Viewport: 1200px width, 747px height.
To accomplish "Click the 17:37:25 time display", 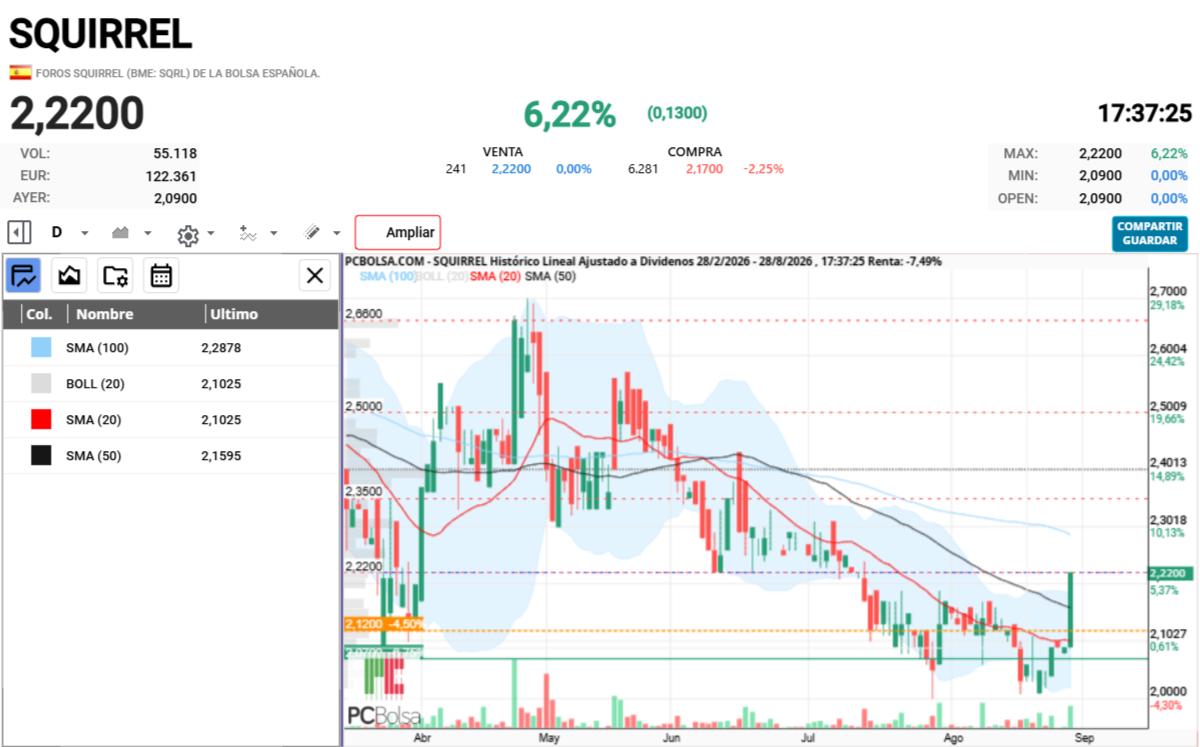I will coord(1144,113).
